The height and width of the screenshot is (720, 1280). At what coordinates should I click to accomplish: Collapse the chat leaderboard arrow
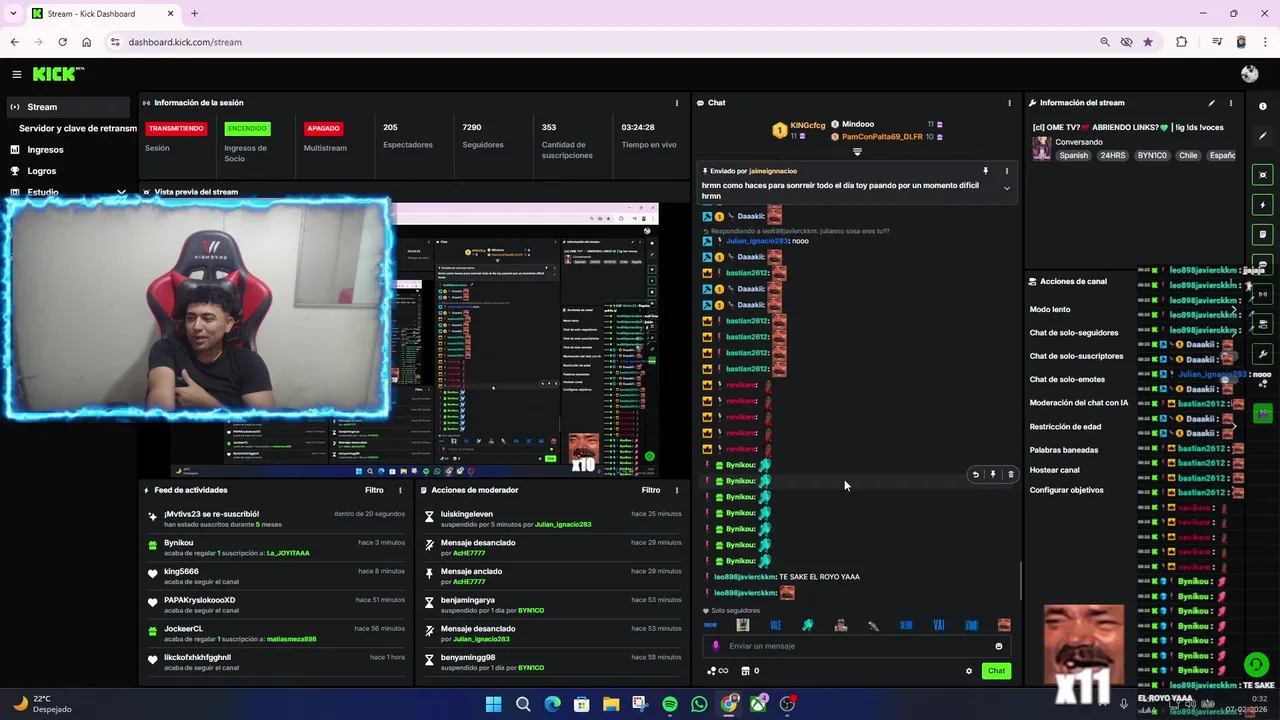[857, 152]
